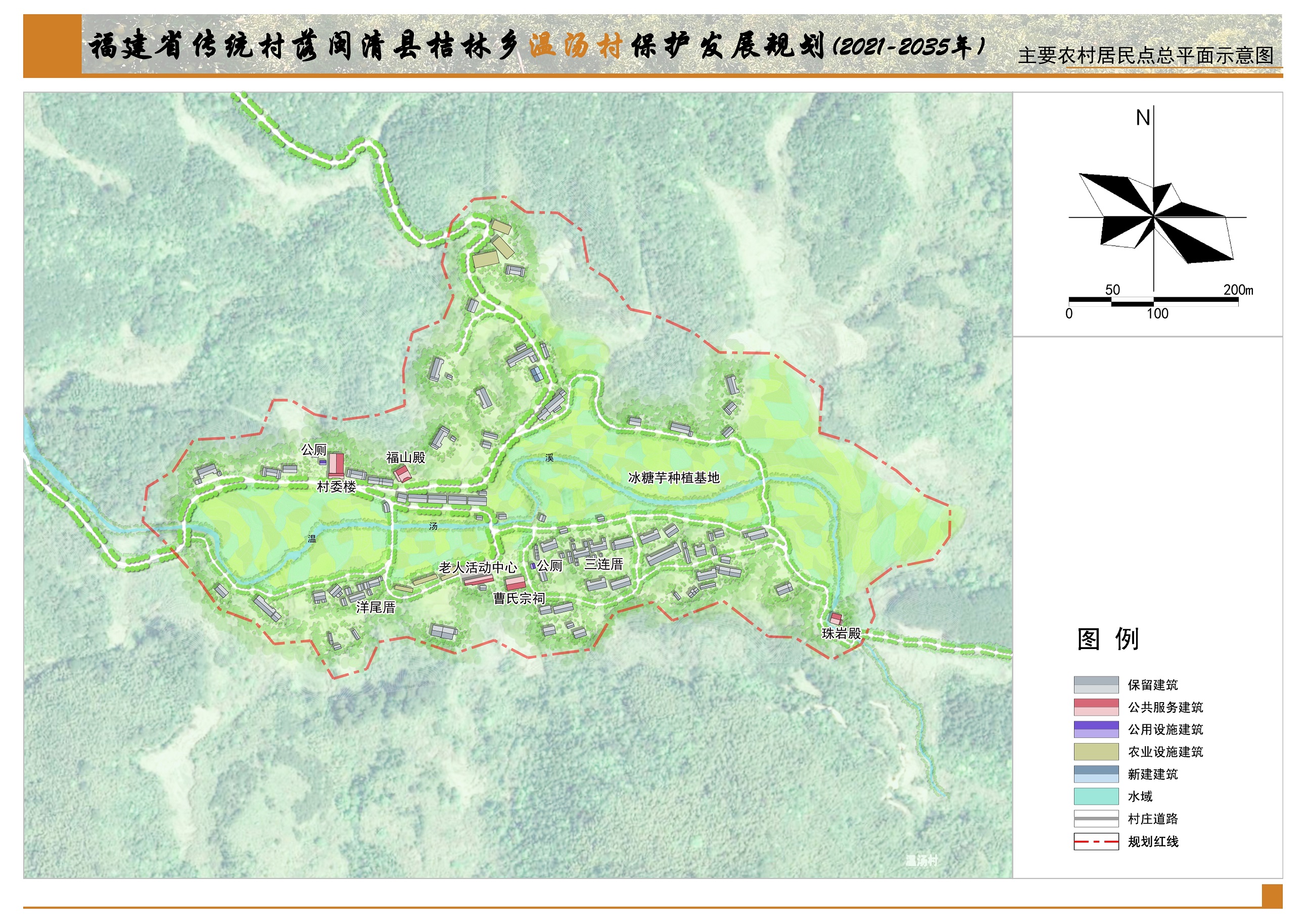The width and height of the screenshot is (1307, 924).
Task: Click the red 曹氏宗祠 building
Action: pos(516,583)
